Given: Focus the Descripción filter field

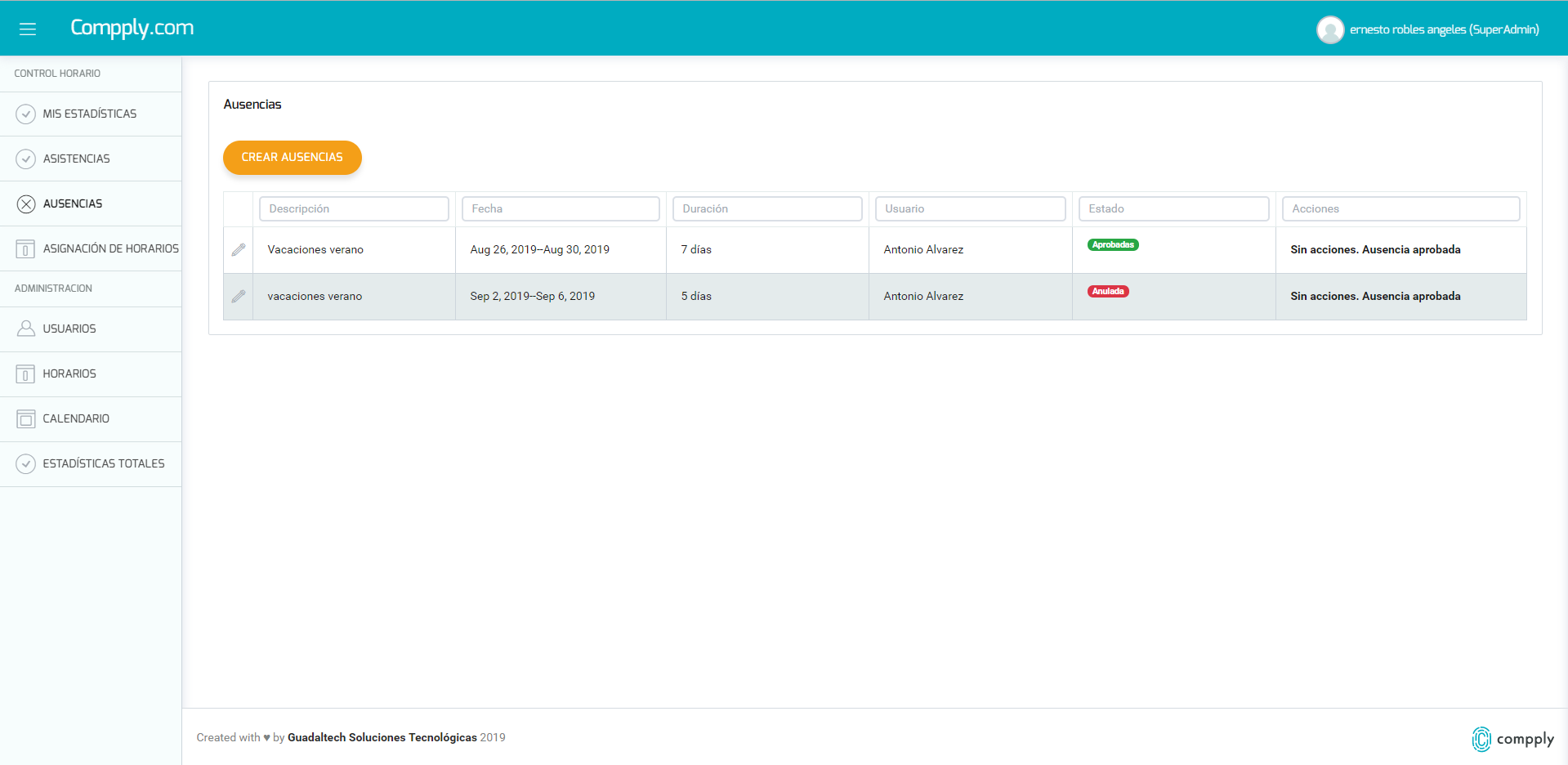Looking at the screenshot, I should tap(354, 208).
